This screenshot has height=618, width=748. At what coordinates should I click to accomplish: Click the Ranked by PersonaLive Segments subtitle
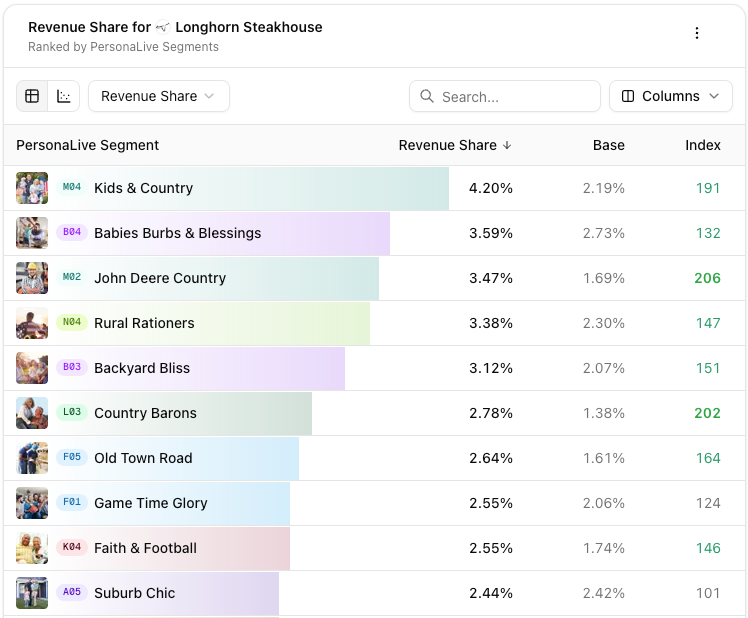(x=123, y=47)
